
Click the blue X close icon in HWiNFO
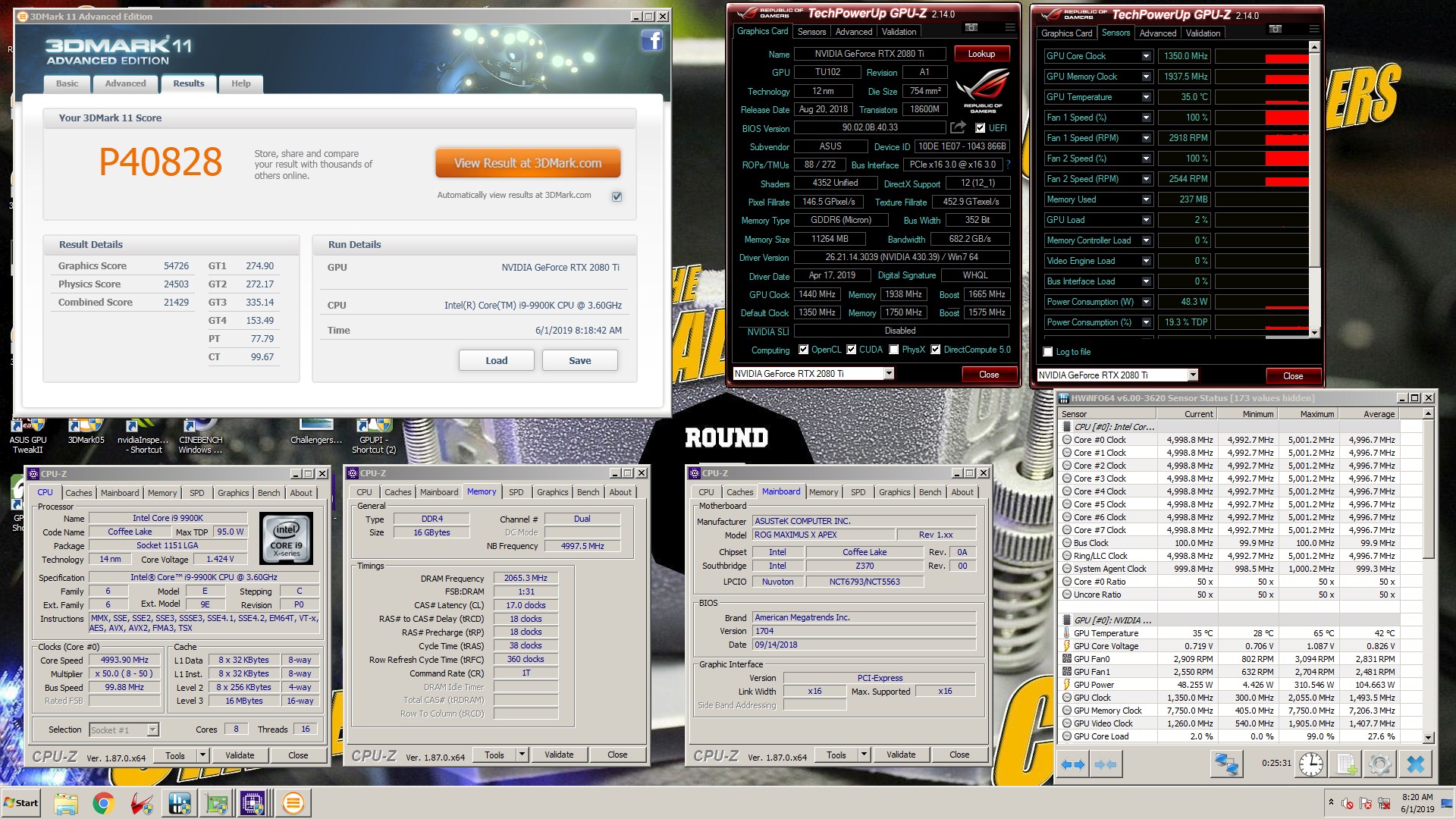point(1415,764)
